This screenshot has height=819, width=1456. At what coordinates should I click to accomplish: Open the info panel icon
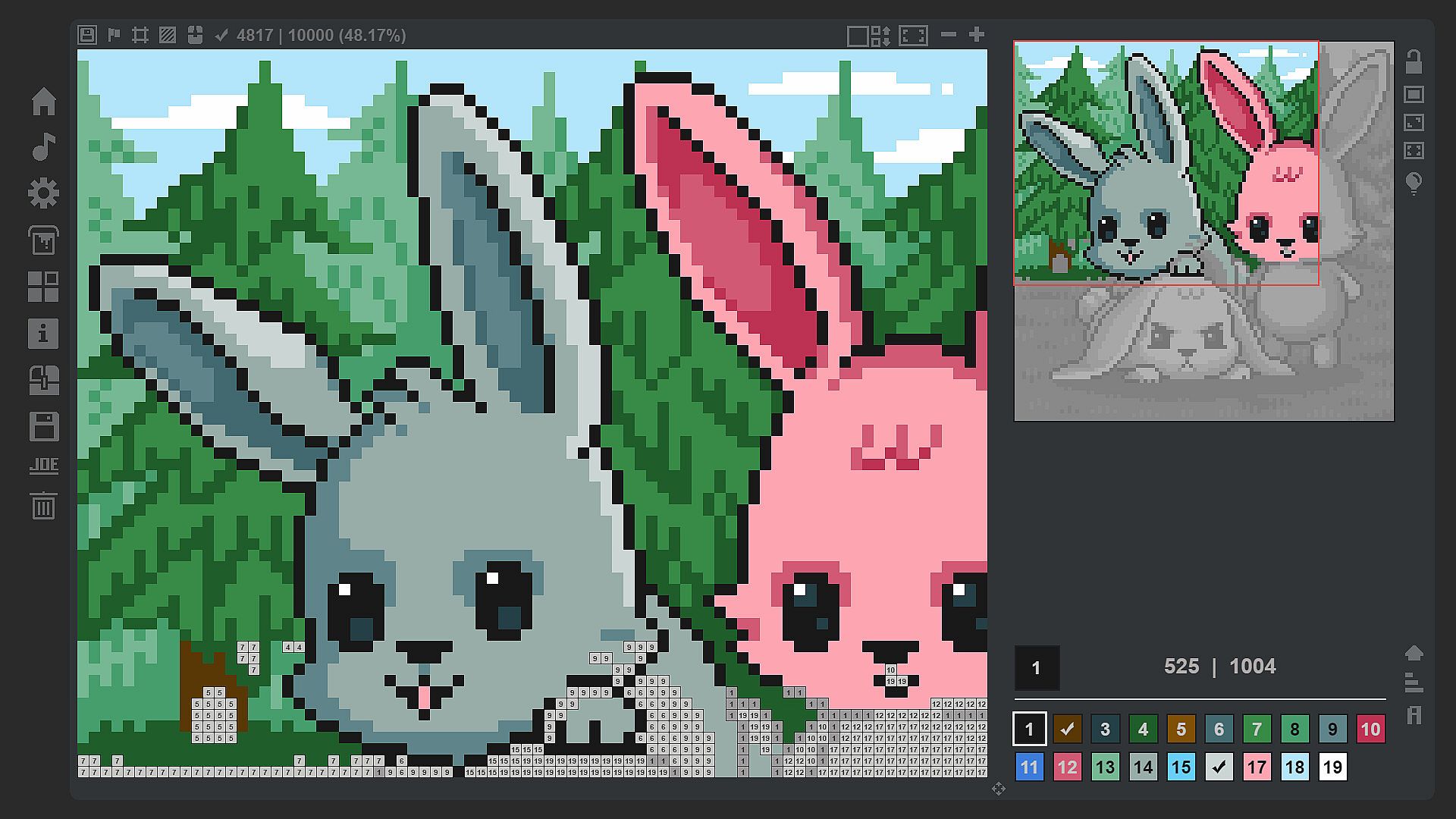pos(43,334)
